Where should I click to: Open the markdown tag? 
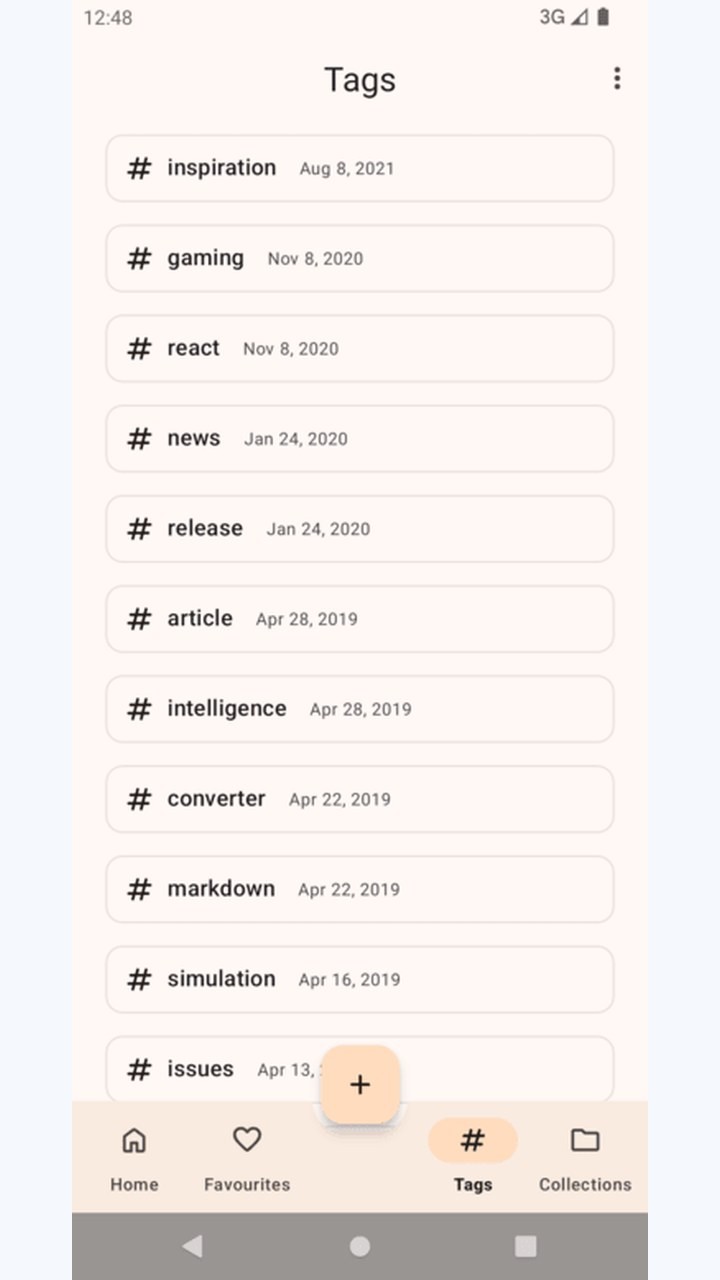point(360,888)
